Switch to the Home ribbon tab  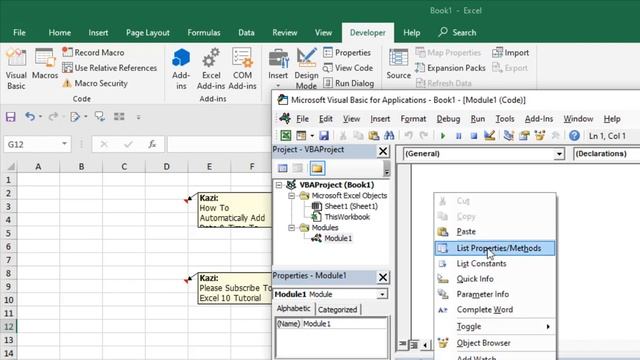point(60,33)
